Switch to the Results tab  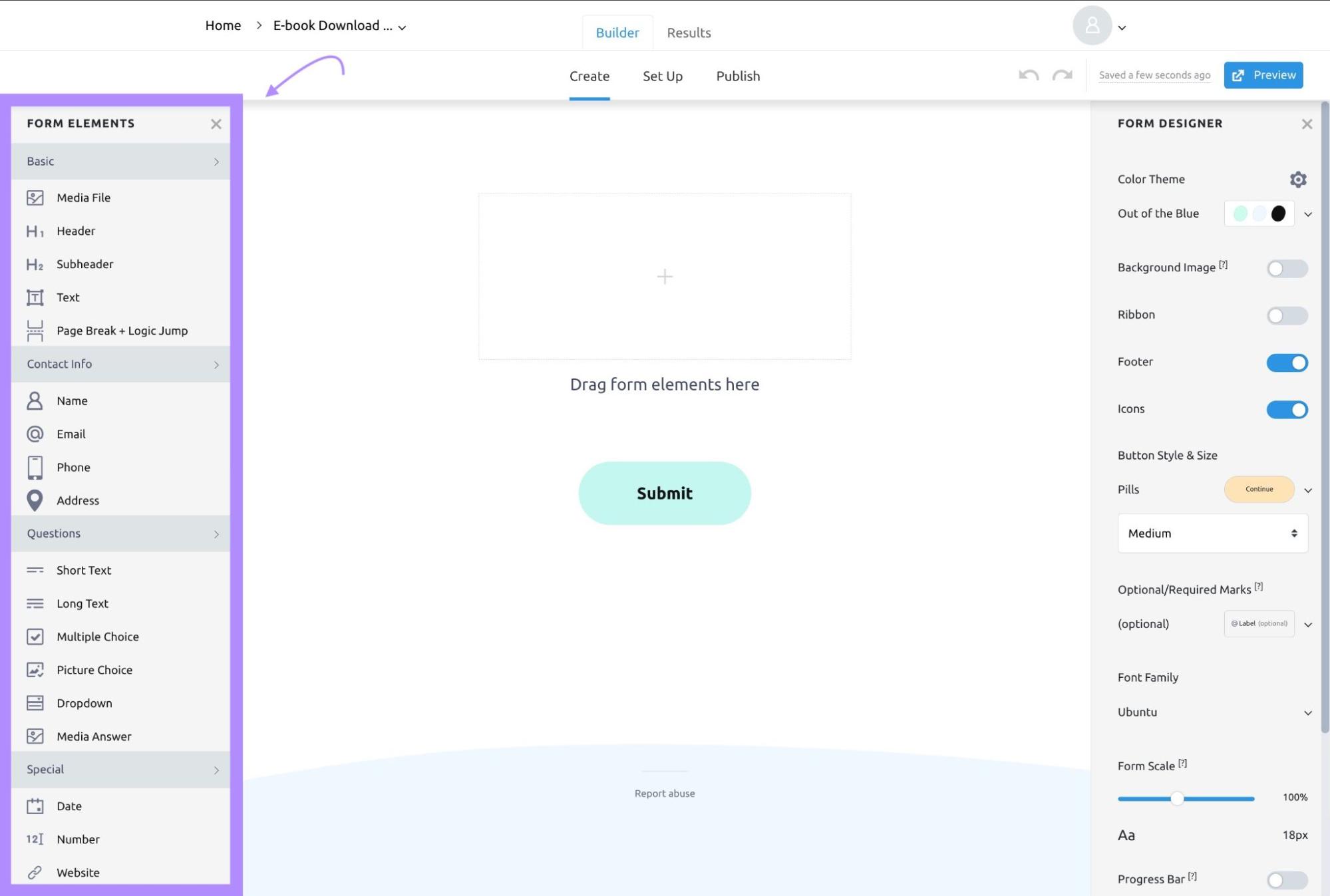[x=689, y=32]
